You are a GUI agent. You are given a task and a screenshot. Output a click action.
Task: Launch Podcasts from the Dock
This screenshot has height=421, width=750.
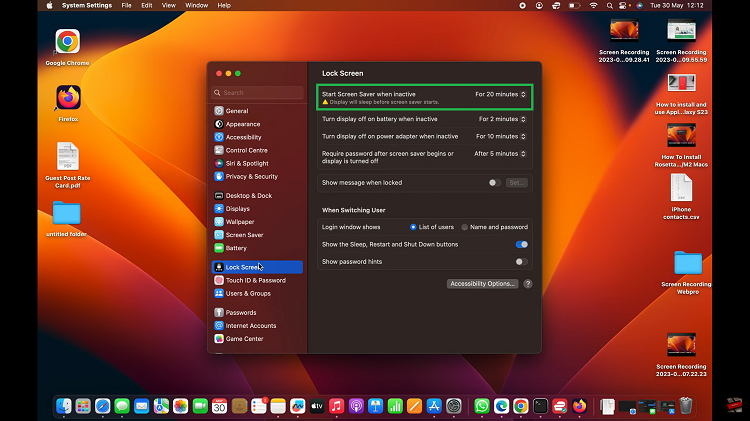[x=356, y=406]
